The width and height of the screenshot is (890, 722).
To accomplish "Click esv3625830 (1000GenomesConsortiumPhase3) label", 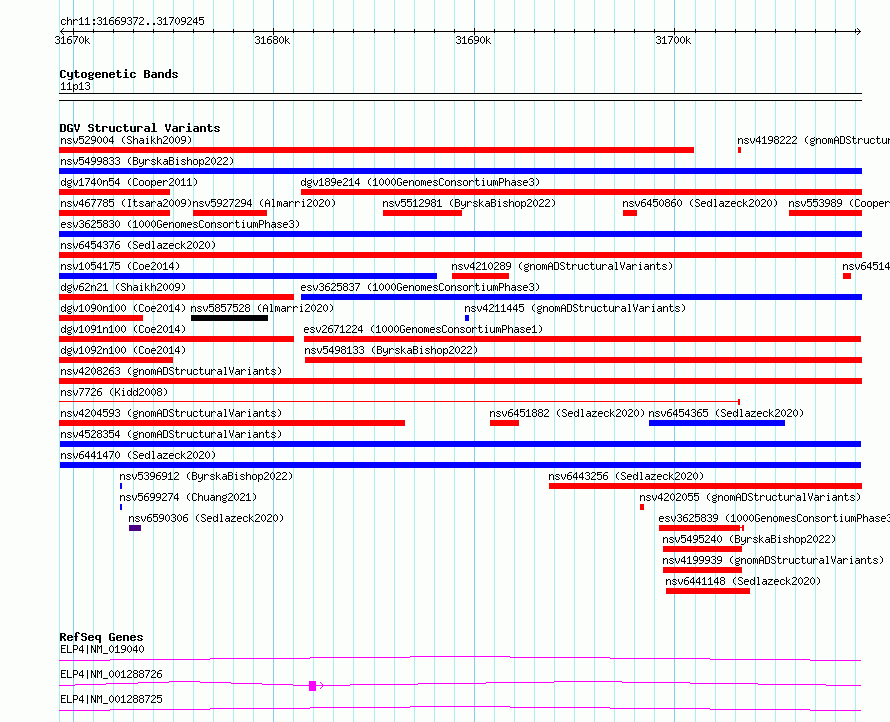I will point(180,224).
